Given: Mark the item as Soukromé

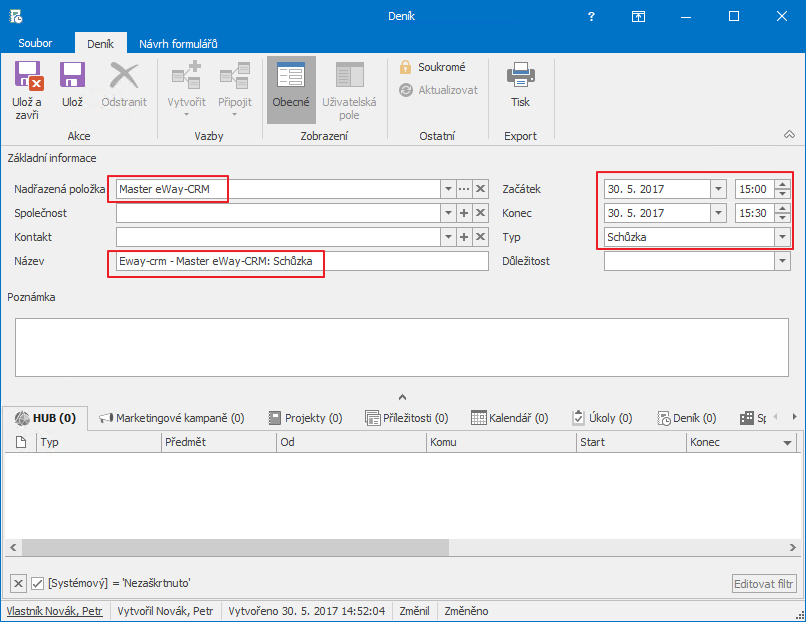Looking at the screenshot, I should pyautogui.click(x=433, y=67).
